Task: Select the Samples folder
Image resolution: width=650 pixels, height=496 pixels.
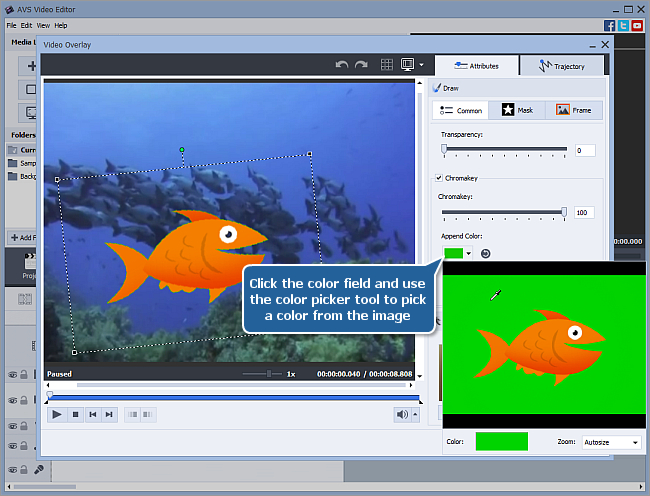Action: pos(22,163)
